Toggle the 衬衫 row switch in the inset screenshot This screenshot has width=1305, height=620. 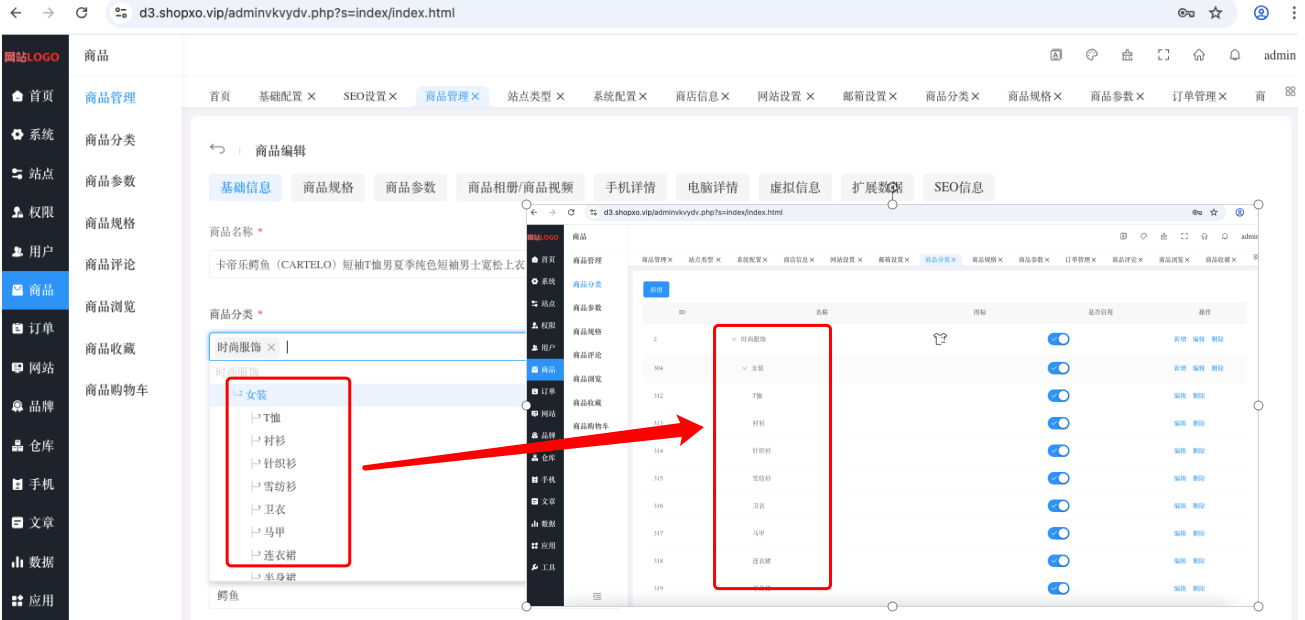[x=1058, y=423]
